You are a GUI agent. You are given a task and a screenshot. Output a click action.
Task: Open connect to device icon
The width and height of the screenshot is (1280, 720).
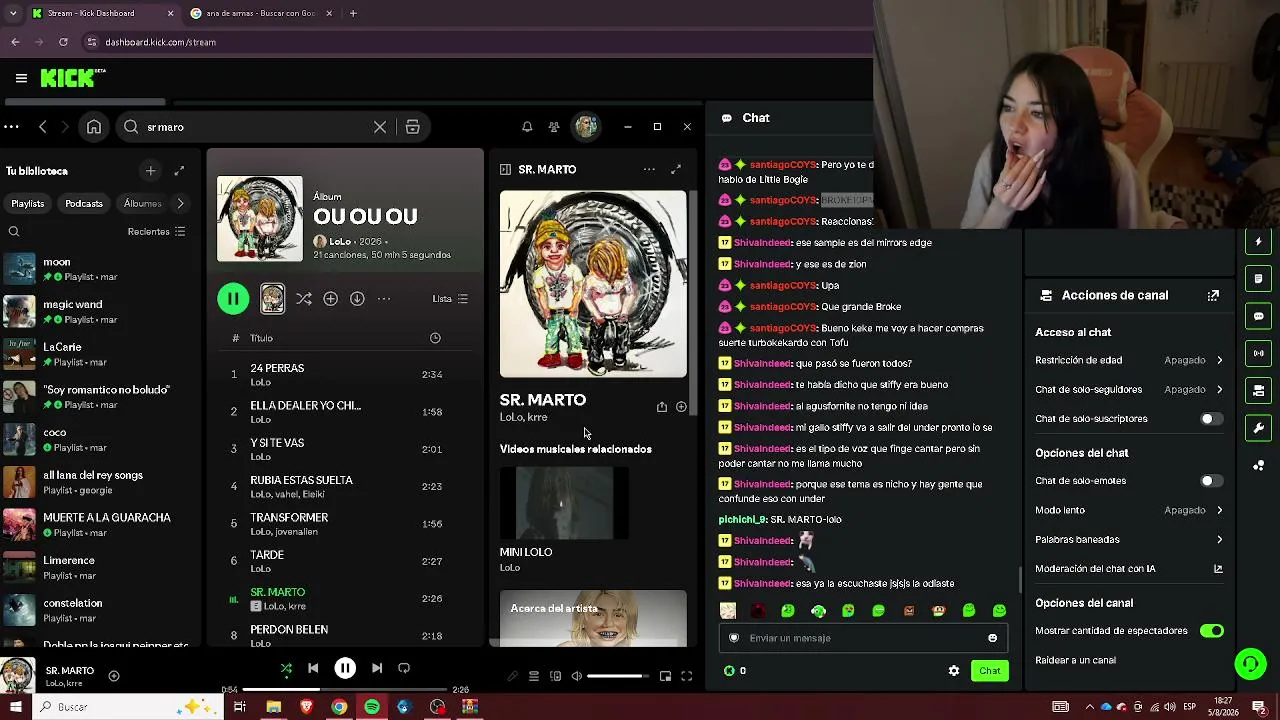555,677
